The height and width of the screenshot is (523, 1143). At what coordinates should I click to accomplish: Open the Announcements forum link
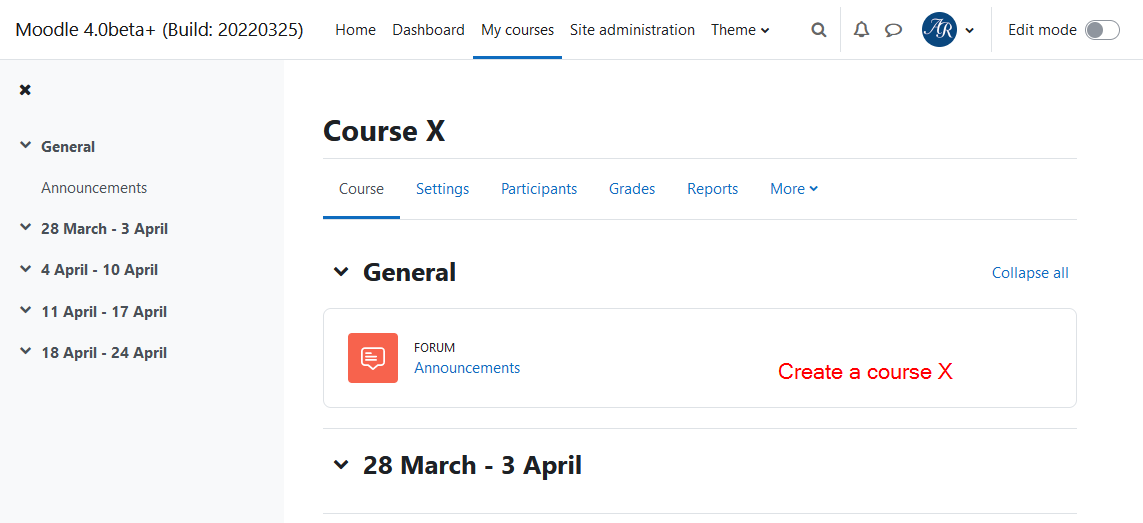(x=467, y=368)
